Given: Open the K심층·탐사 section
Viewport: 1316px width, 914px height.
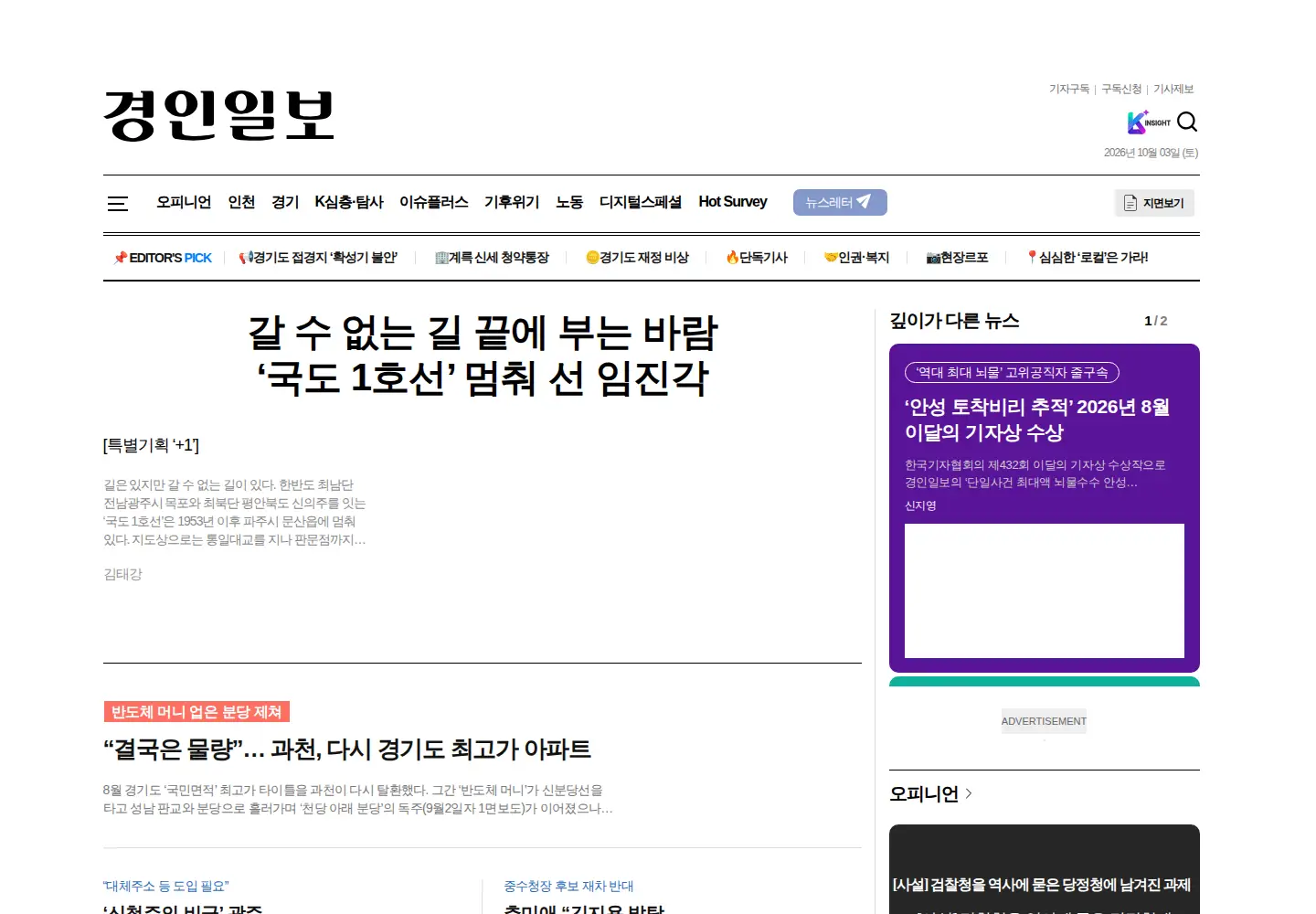Looking at the screenshot, I should coord(349,202).
